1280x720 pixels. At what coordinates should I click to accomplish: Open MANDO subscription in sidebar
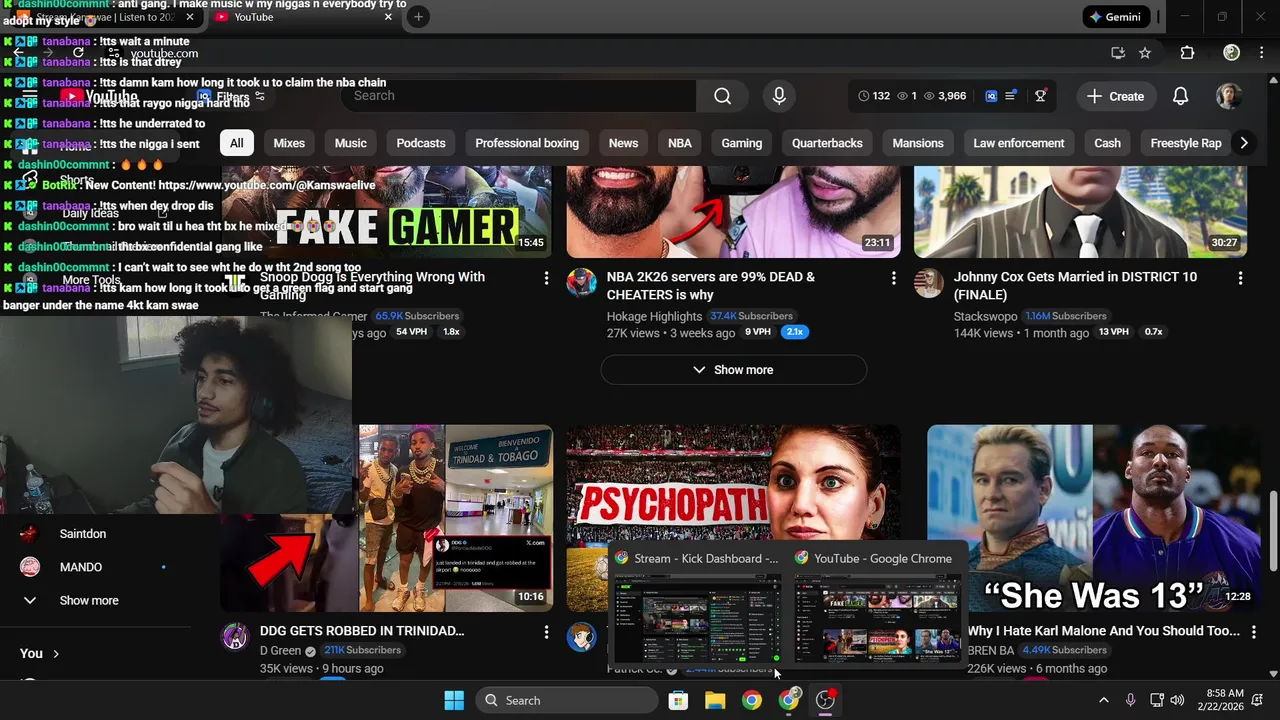click(x=81, y=567)
